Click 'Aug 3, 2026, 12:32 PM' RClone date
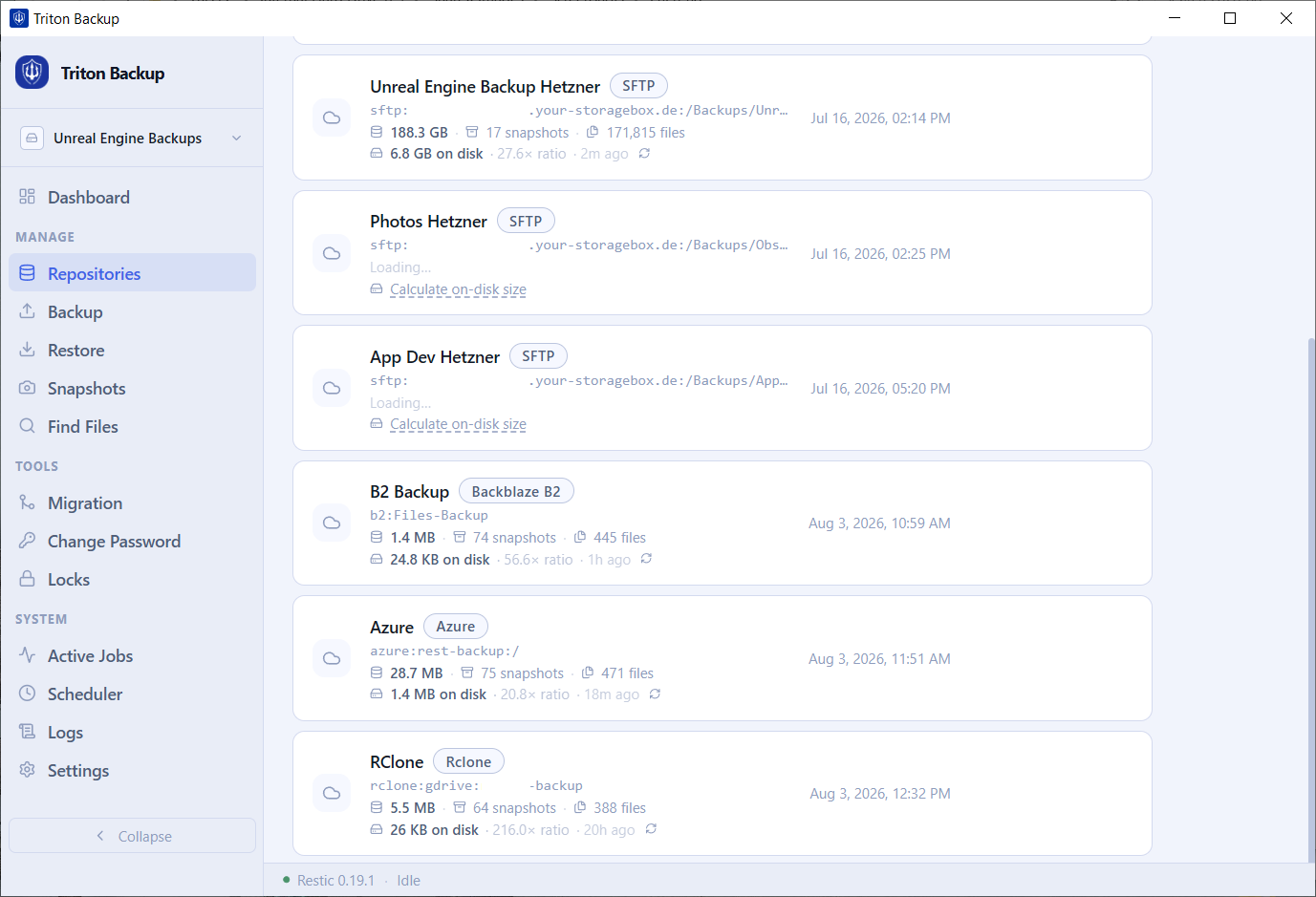 click(x=880, y=794)
